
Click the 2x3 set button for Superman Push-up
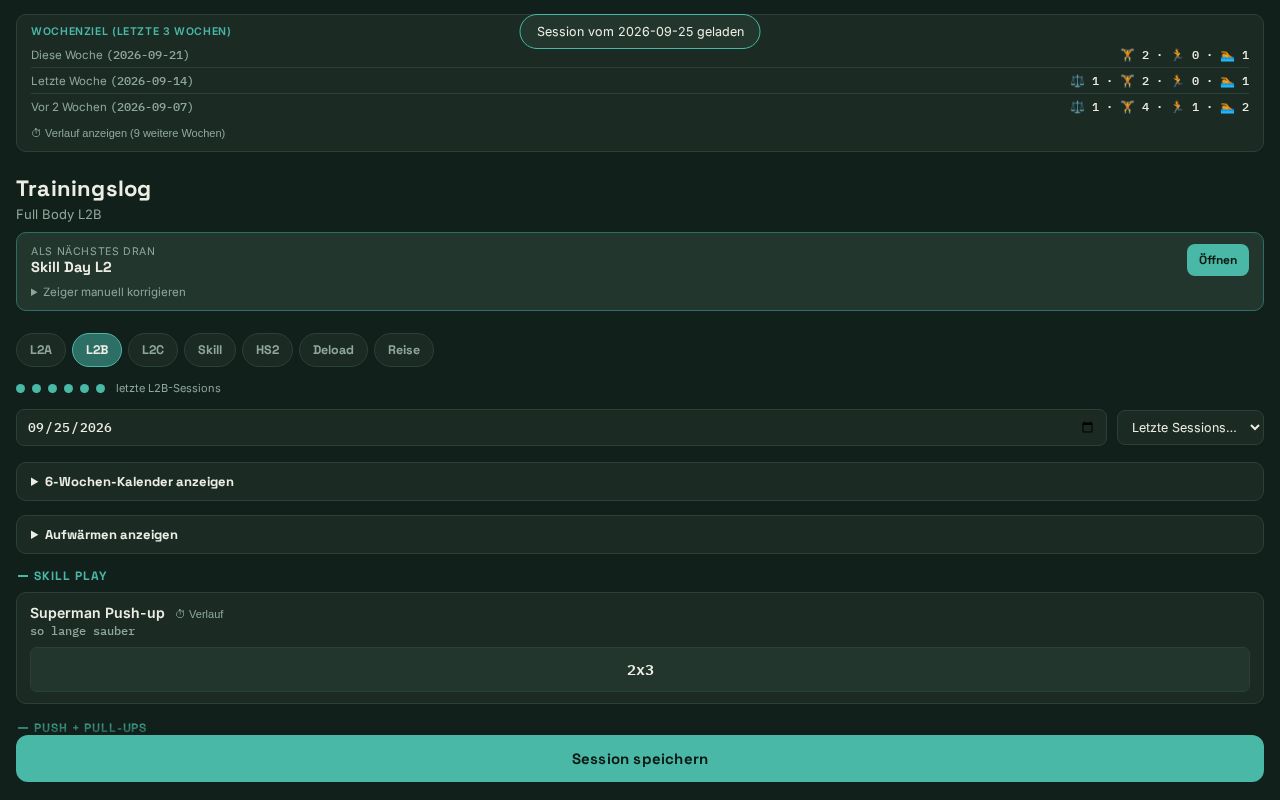640,670
